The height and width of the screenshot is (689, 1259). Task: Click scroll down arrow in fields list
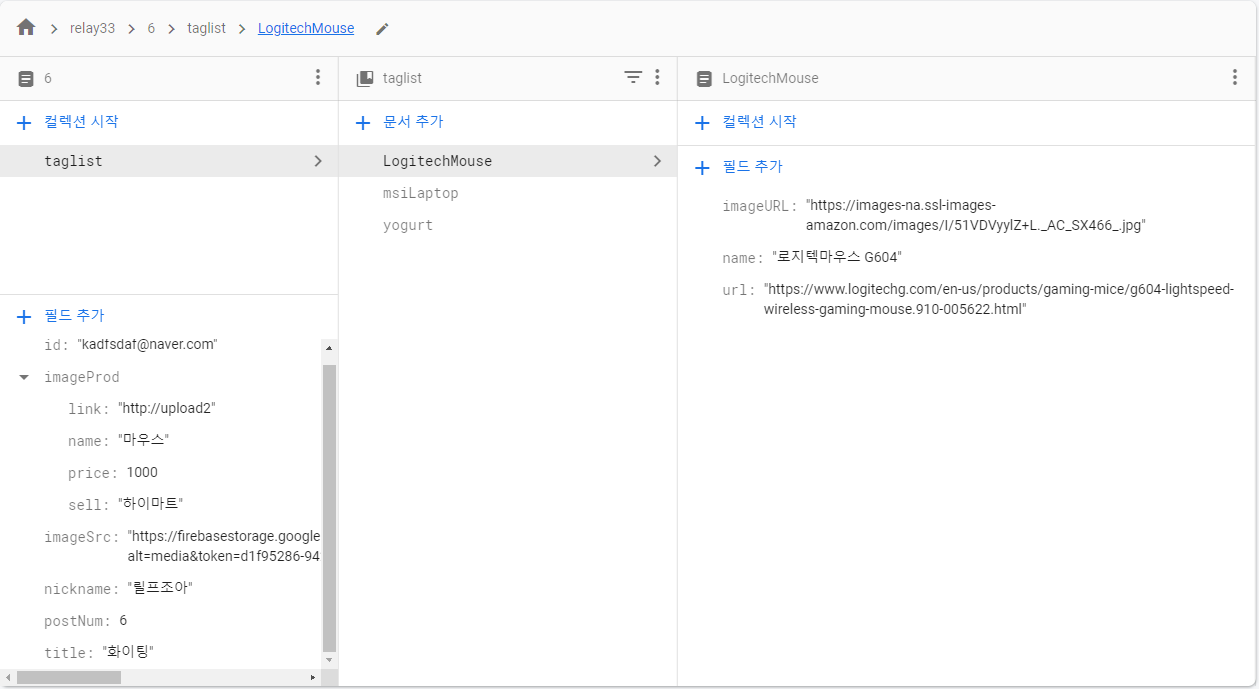click(329, 661)
